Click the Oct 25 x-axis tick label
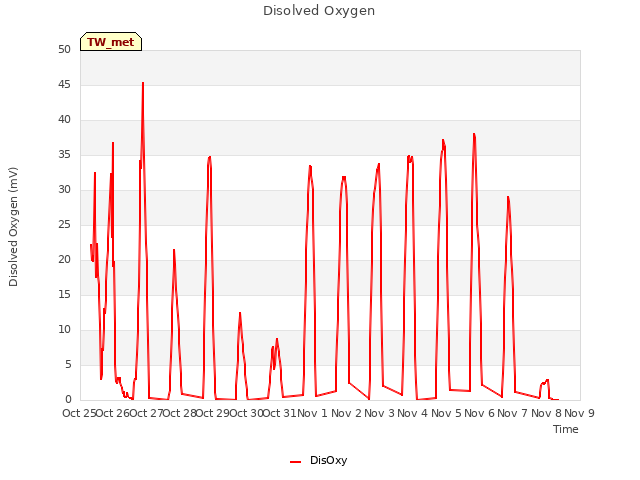 79,413
